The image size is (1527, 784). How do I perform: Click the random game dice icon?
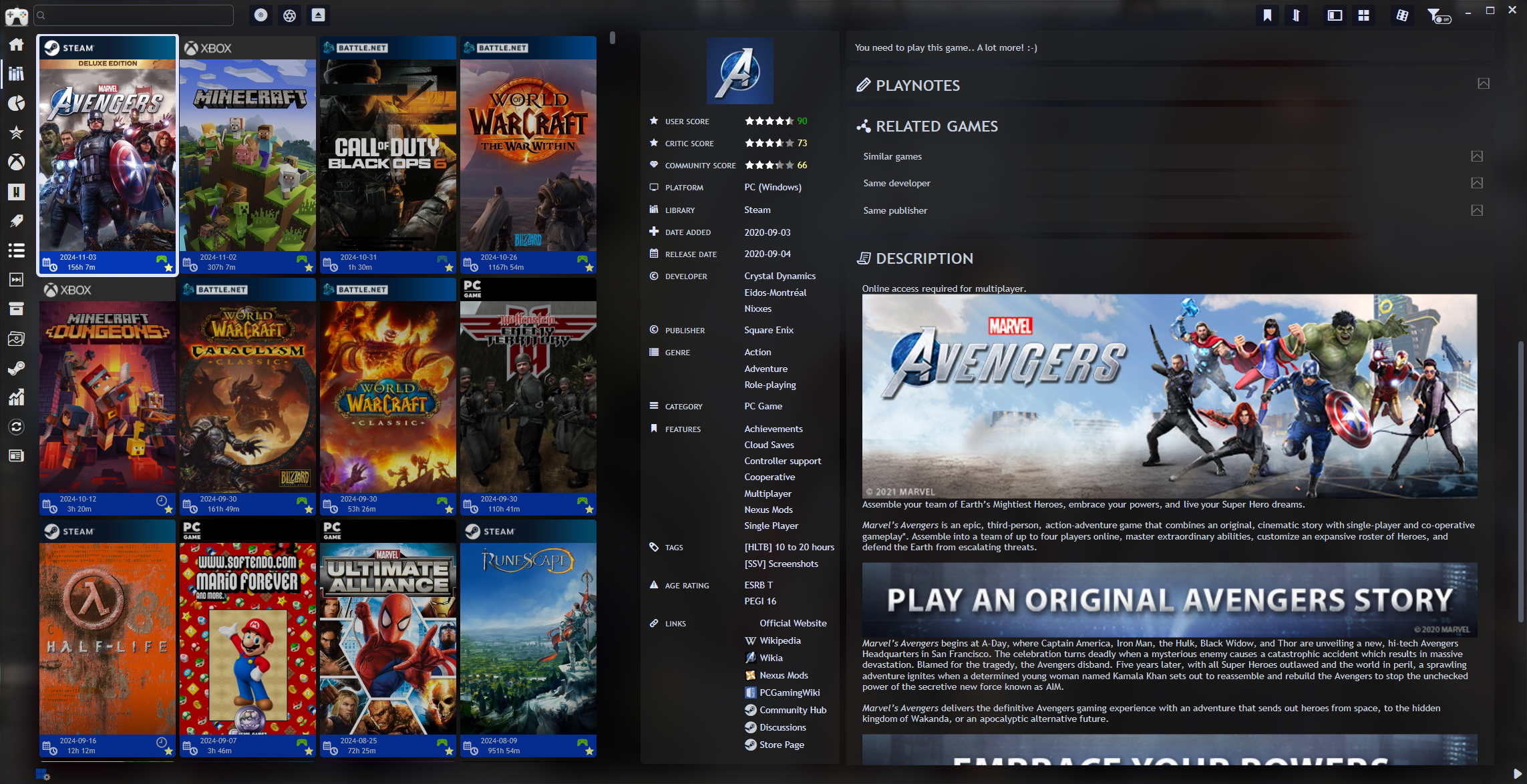coord(1402,15)
